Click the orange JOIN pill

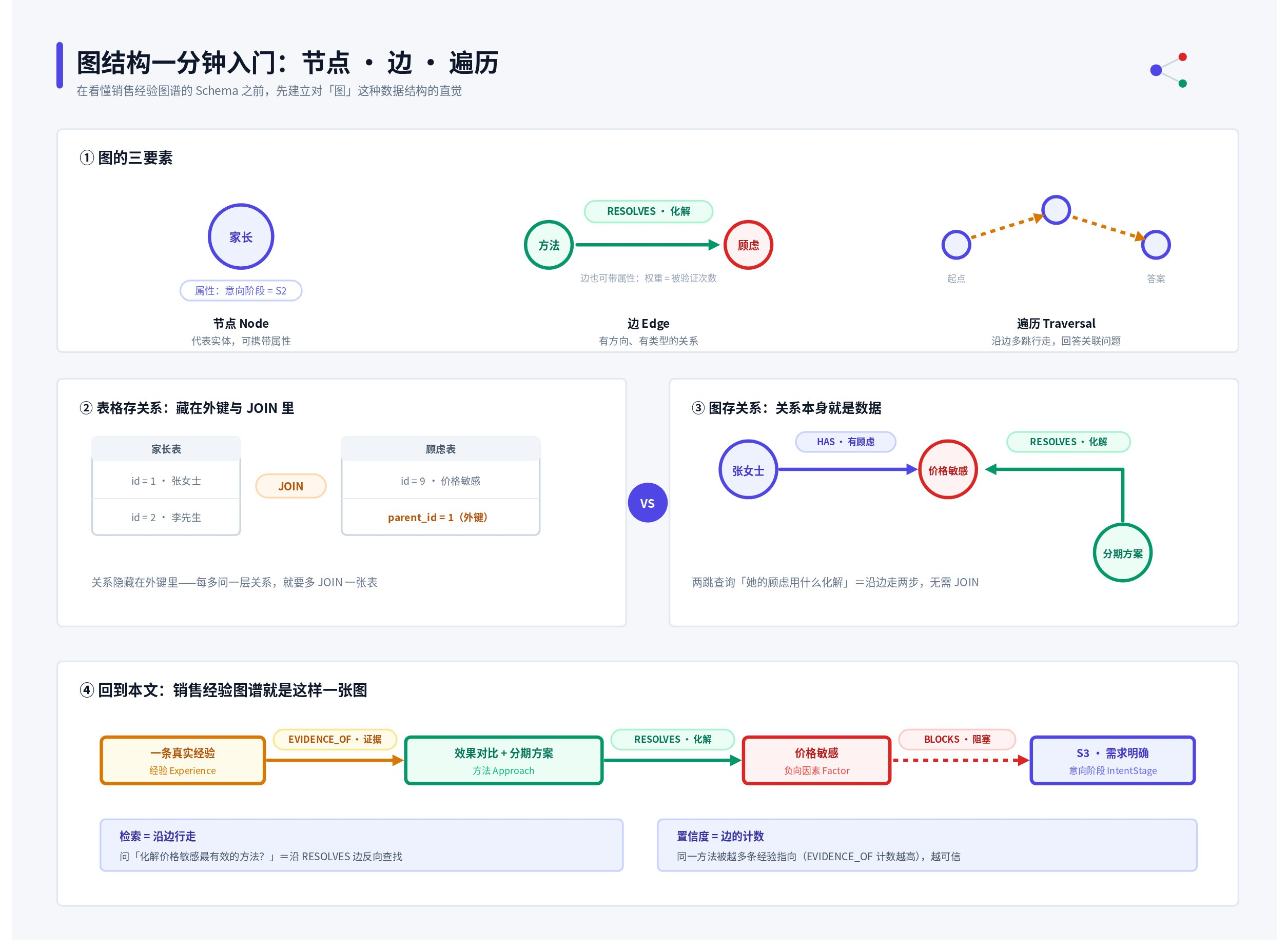pos(291,486)
